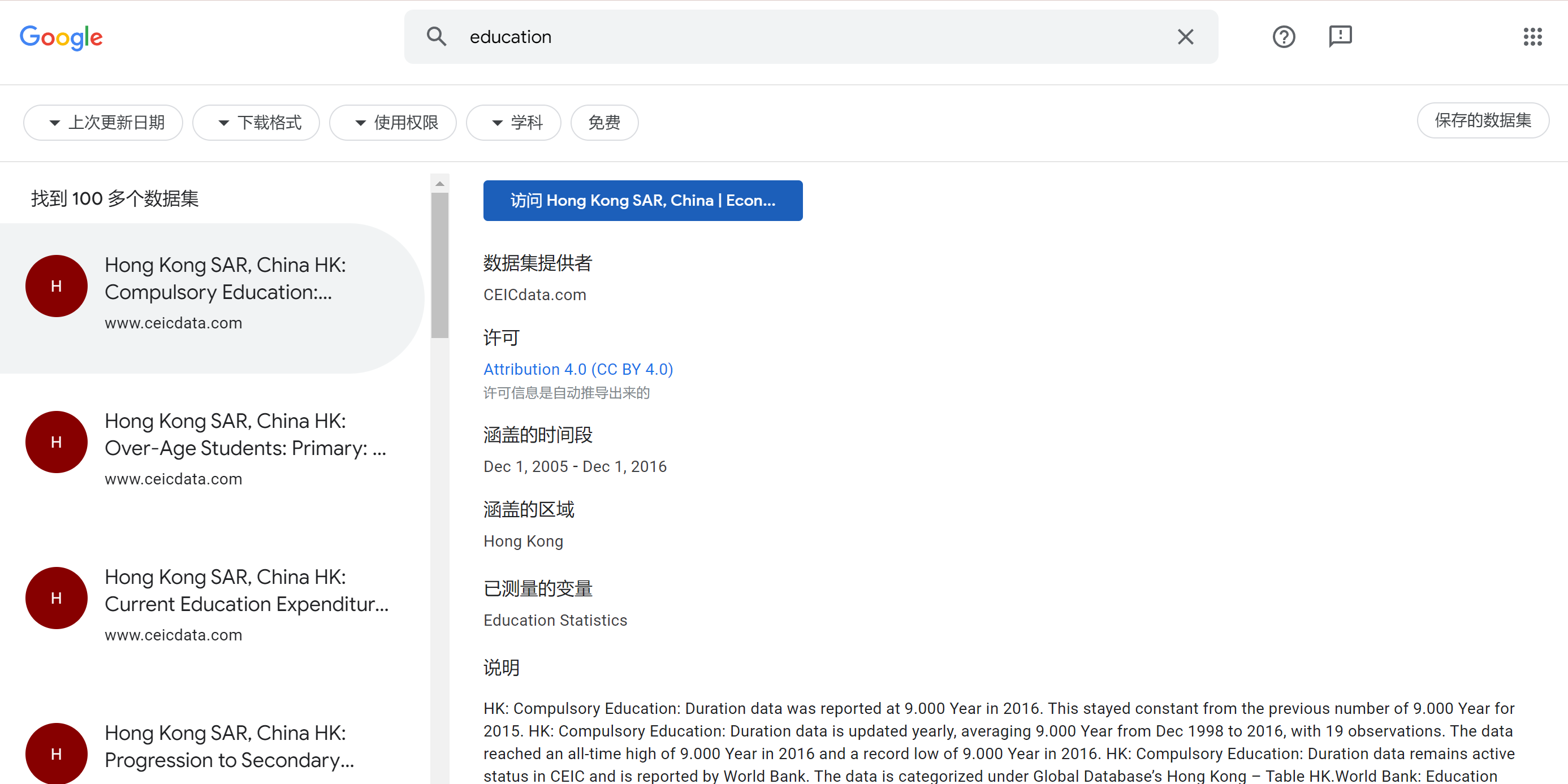
Task: Open the 上次更新日期 filter dropdown
Action: pyautogui.click(x=102, y=122)
